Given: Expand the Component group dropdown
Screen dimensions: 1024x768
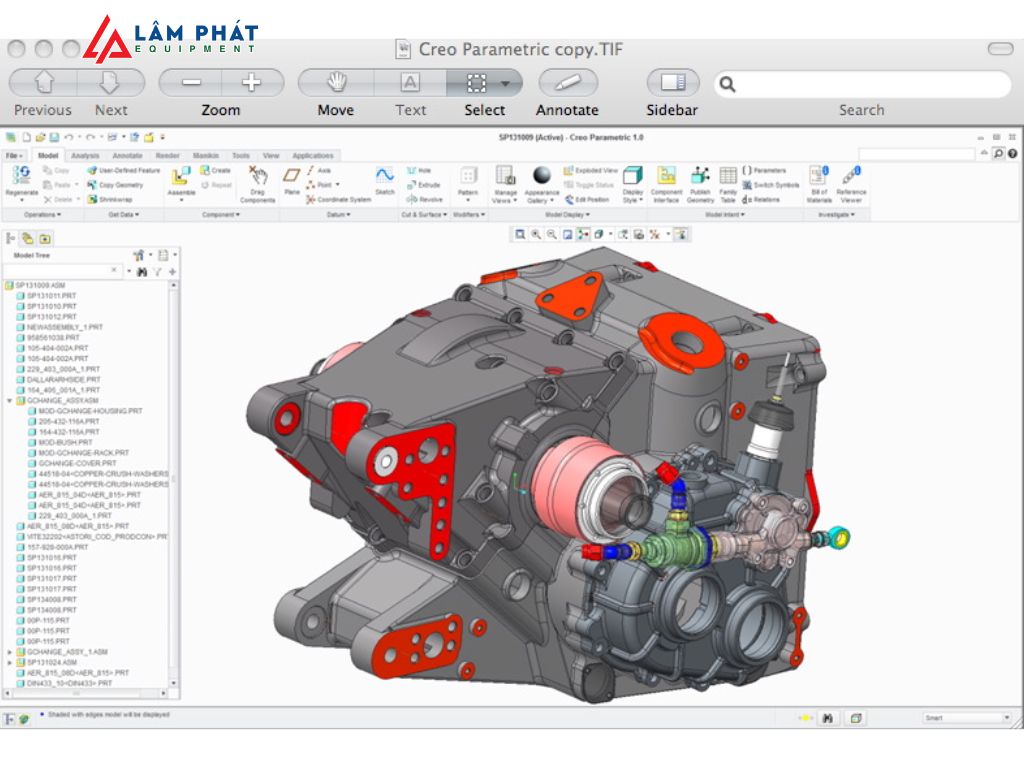Looking at the screenshot, I should coord(221,215).
